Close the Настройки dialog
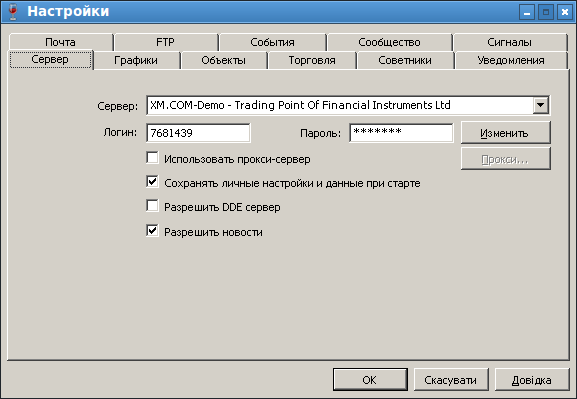Viewport: 577px width, 399px height. tap(564, 12)
